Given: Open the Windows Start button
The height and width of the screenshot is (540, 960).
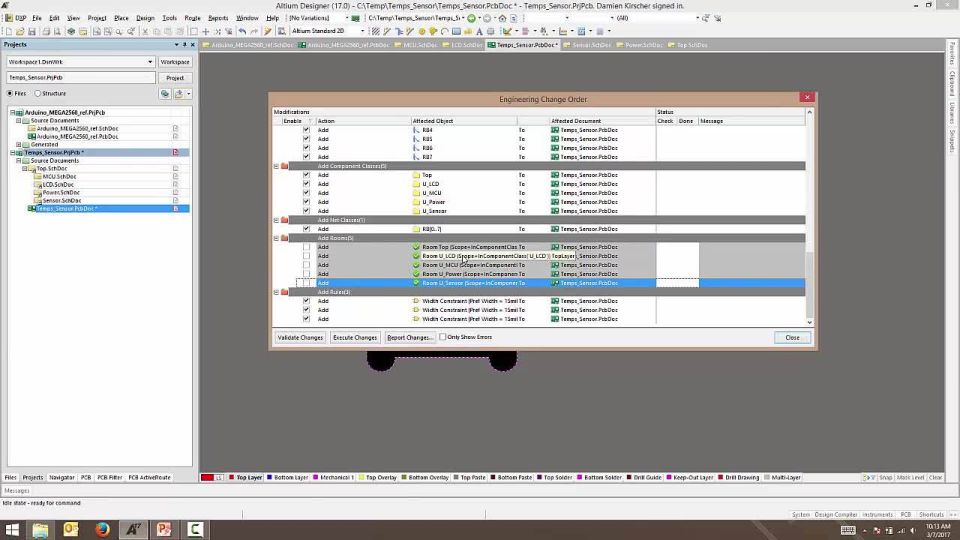Looking at the screenshot, I should (x=12, y=530).
